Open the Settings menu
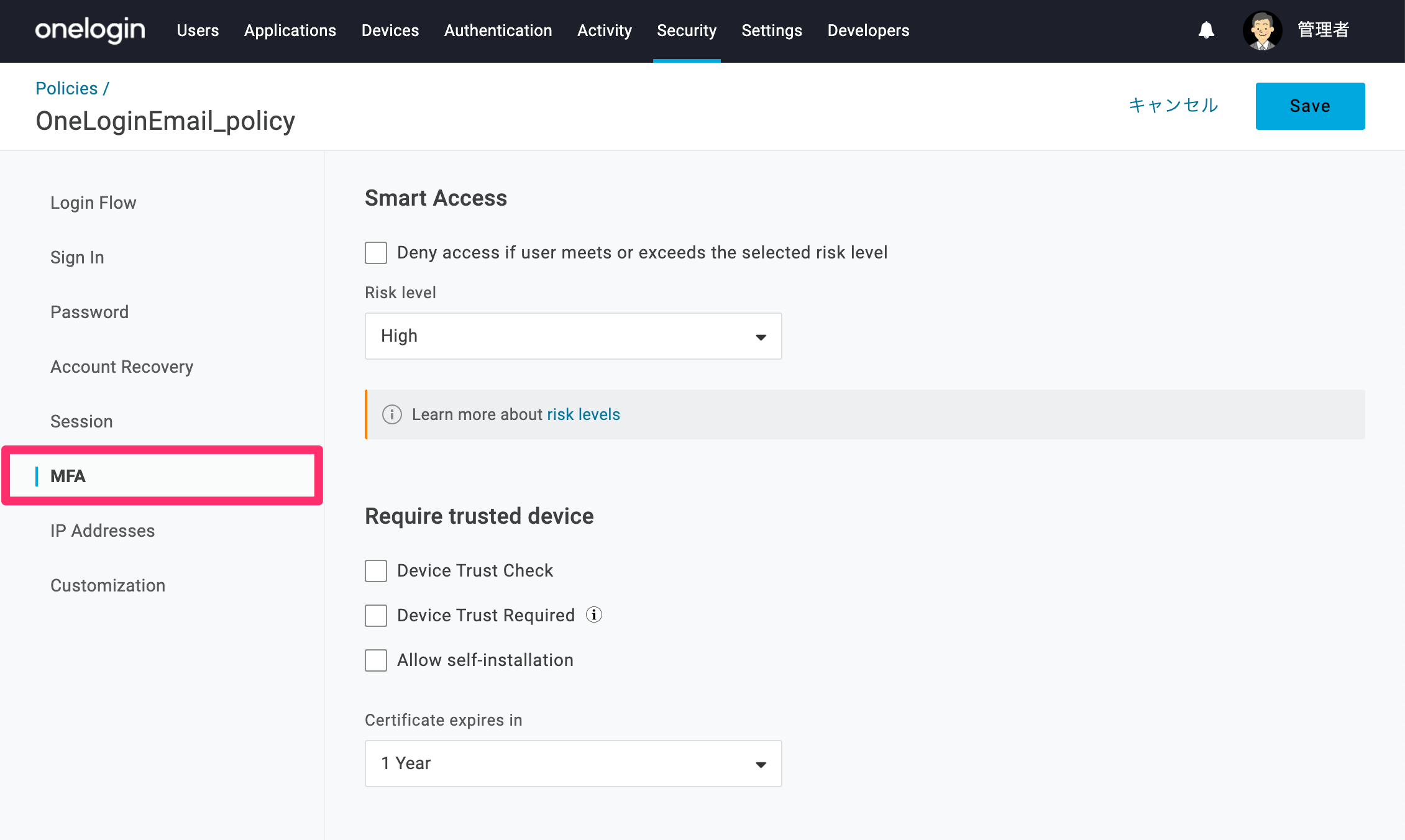 (x=772, y=30)
